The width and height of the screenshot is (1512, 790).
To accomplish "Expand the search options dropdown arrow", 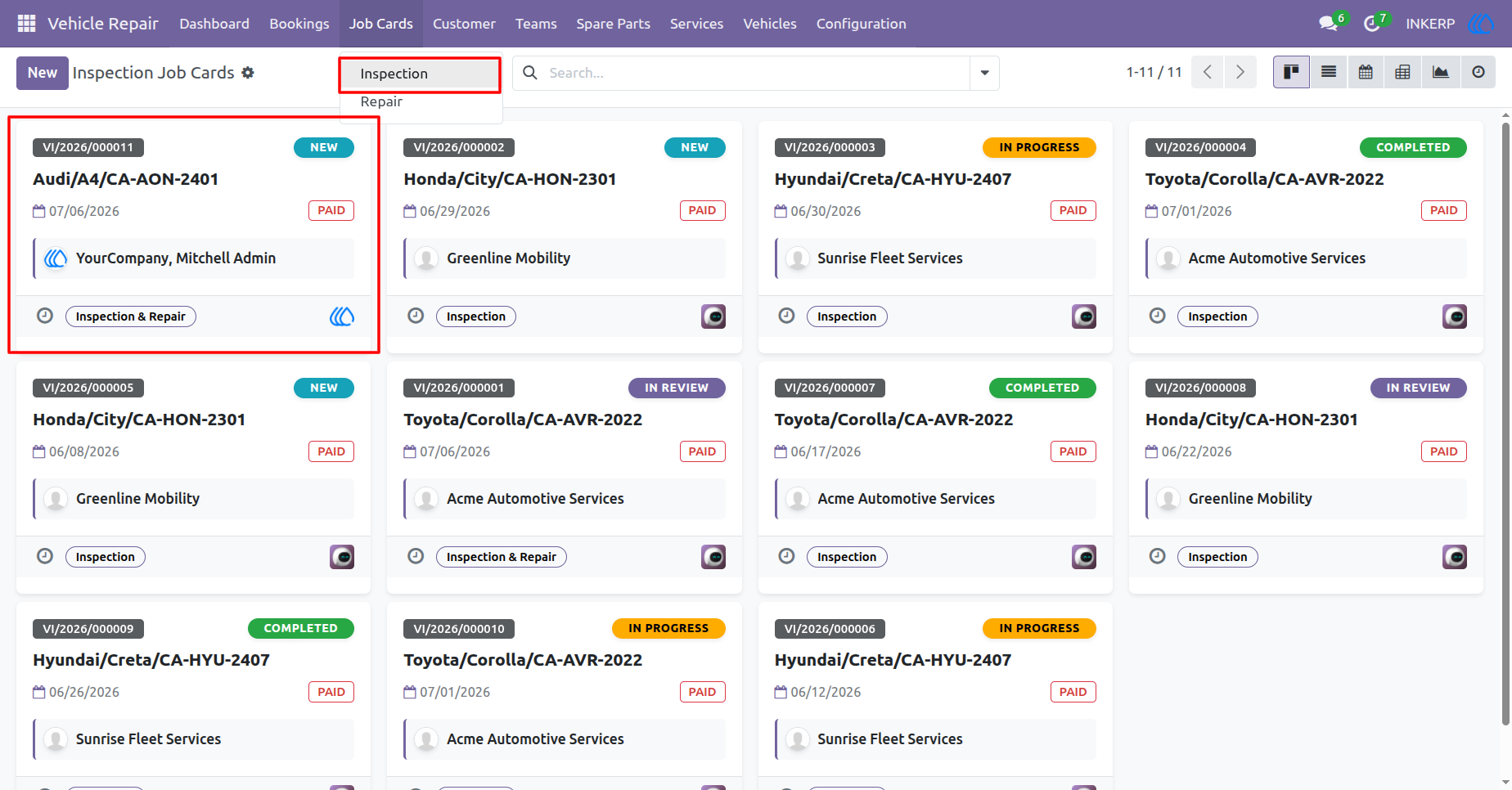I will click(x=984, y=73).
